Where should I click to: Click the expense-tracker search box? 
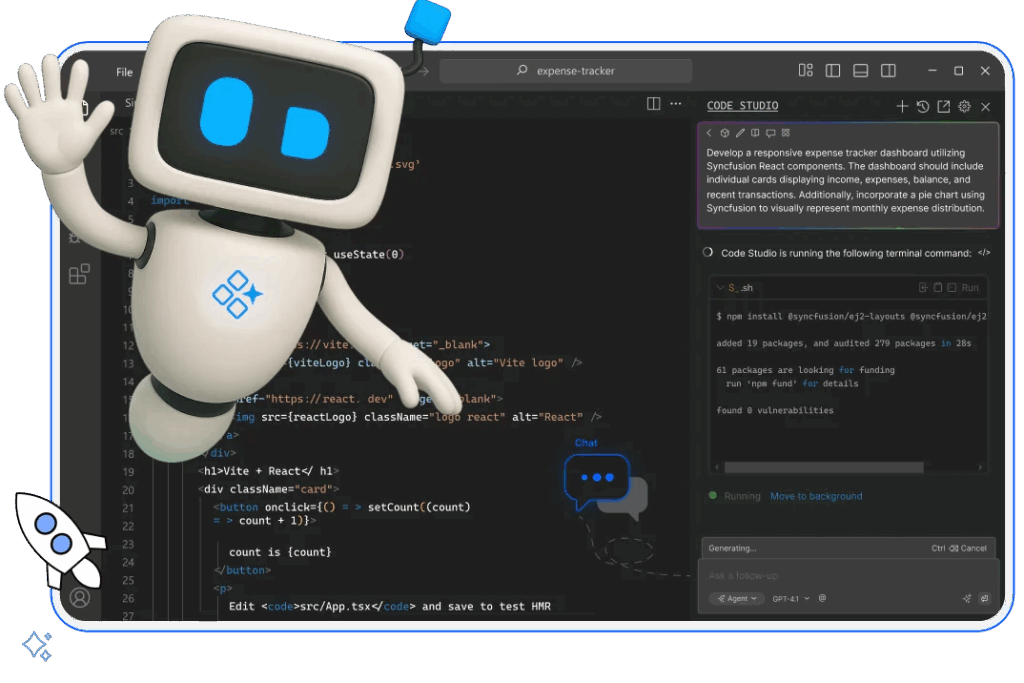coord(566,71)
